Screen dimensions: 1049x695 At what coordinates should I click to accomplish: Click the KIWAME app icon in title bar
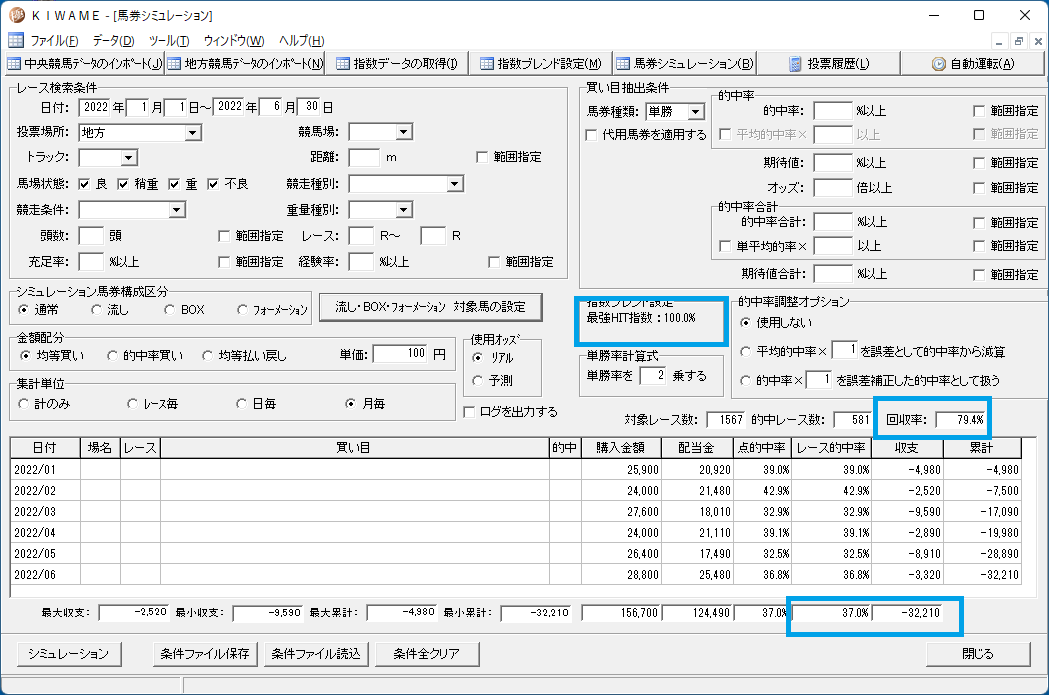(17, 15)
